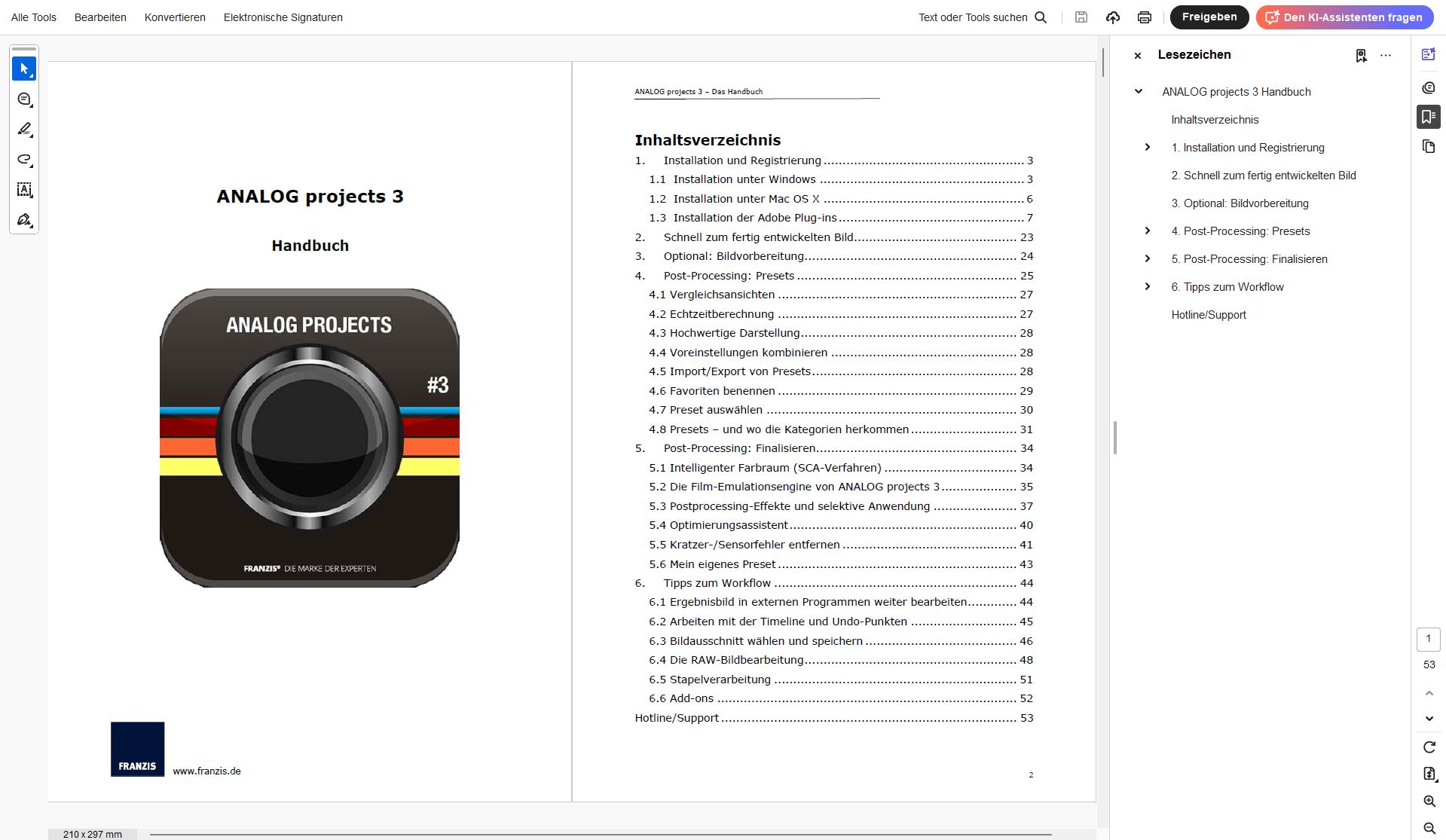Expand the 4. Post-Processing: Presets bookmark
1446x840 pixels.
[x=1147, y=231]
